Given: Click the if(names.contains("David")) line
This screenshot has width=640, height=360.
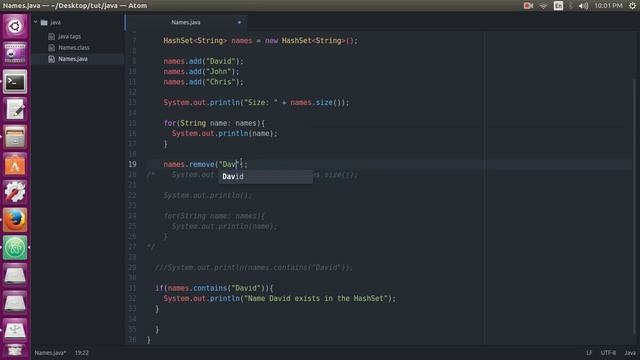Looking at the screenshot, I should 214,288.
